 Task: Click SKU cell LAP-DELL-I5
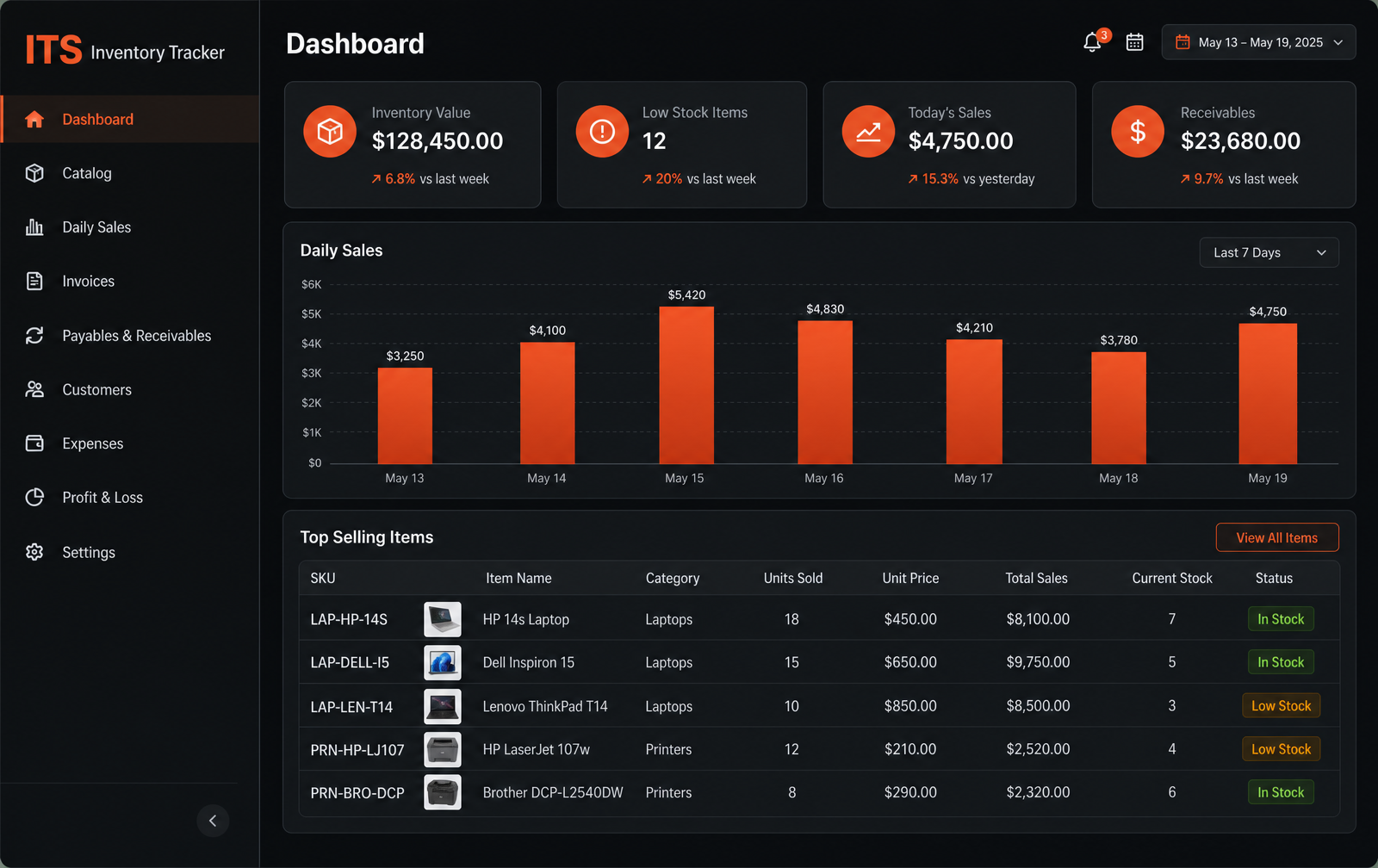point(350,662)
